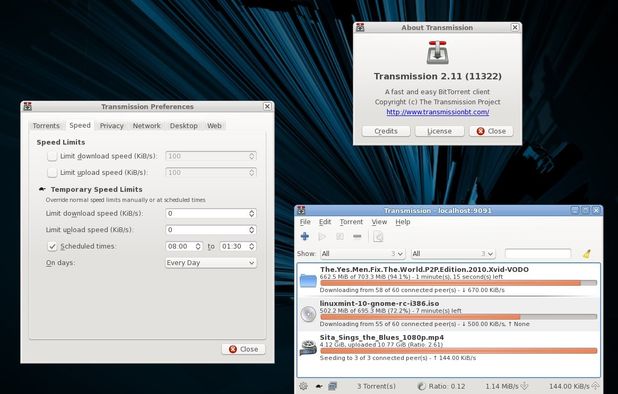Click the compact view icon in status bar

[333, 386]
